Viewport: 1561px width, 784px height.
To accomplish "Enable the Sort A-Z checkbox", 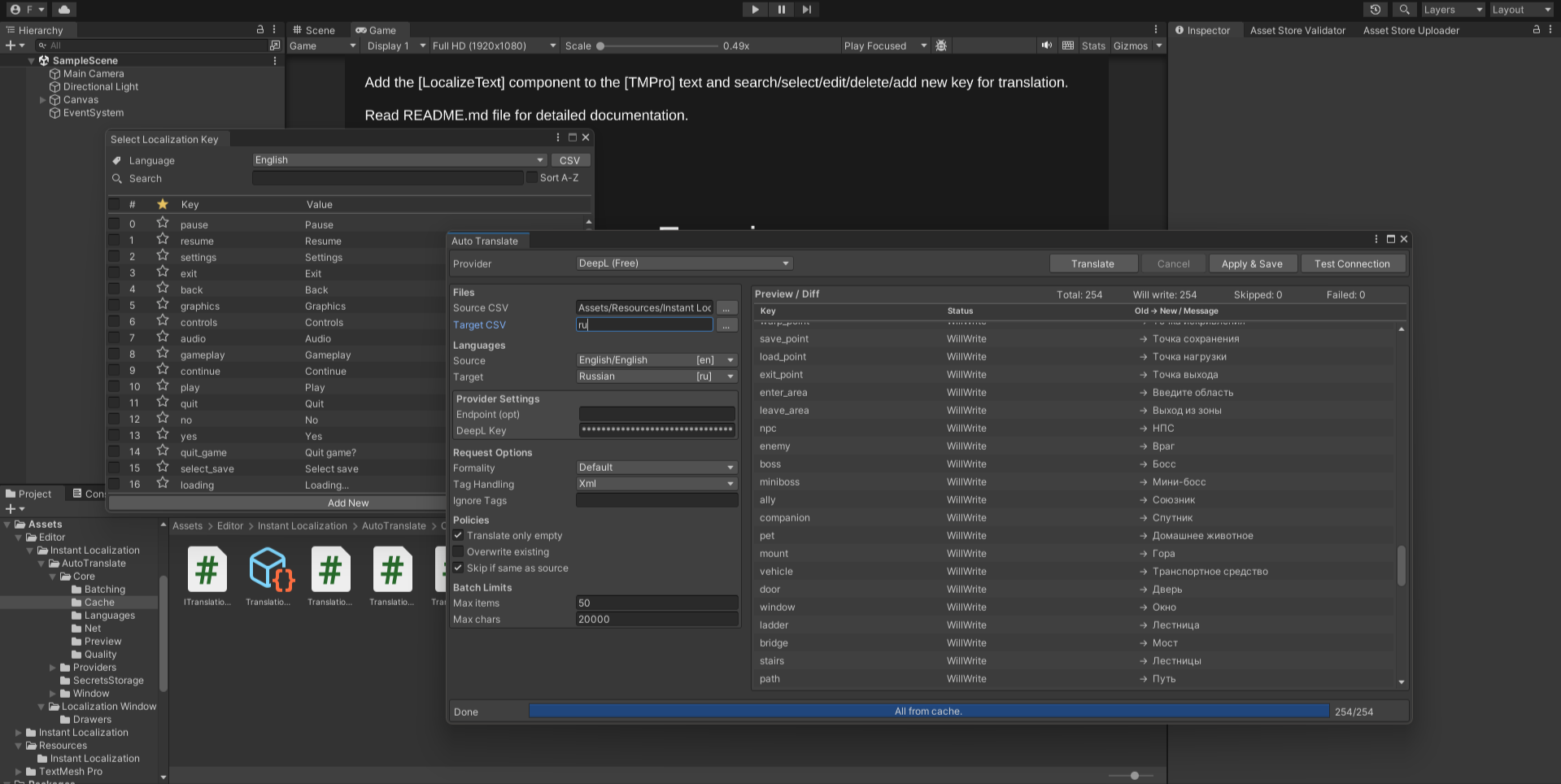I will (x=532, y=178).
